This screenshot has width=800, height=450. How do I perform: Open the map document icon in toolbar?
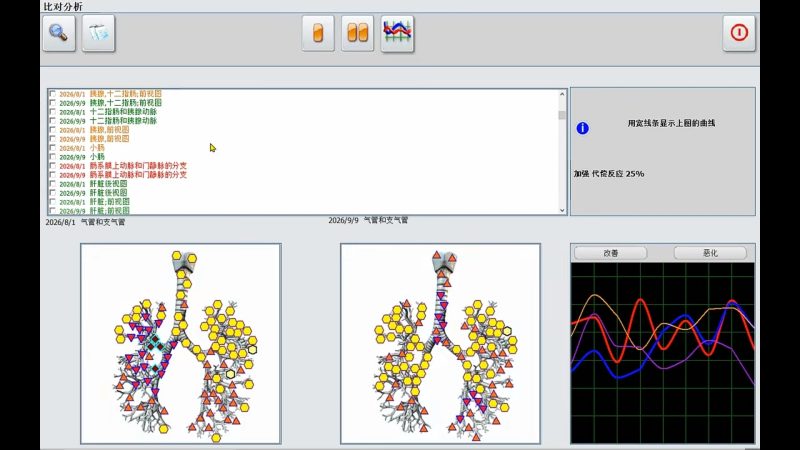click(98, 33)
